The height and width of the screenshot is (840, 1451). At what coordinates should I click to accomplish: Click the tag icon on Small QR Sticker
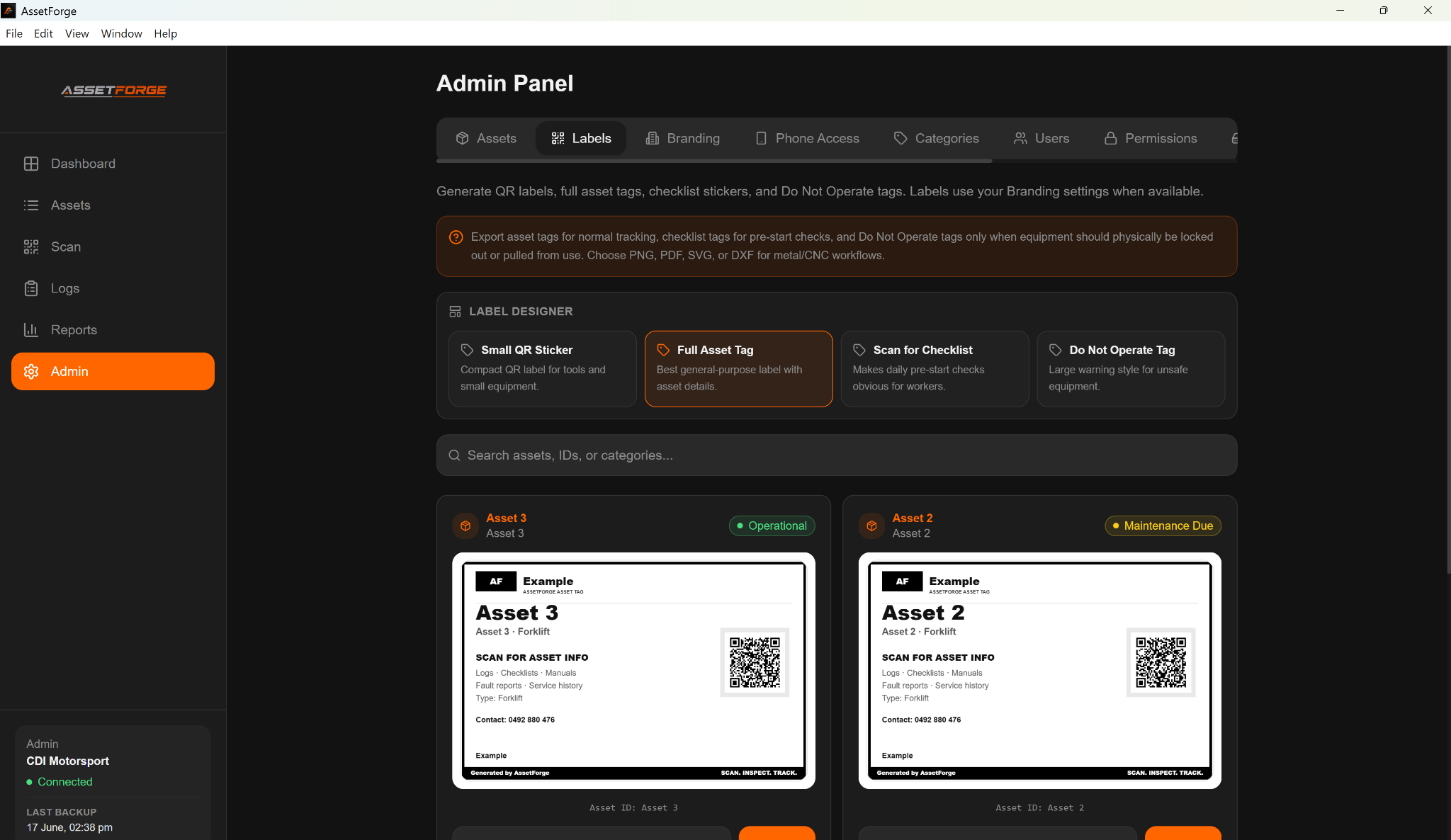point(467,350)
